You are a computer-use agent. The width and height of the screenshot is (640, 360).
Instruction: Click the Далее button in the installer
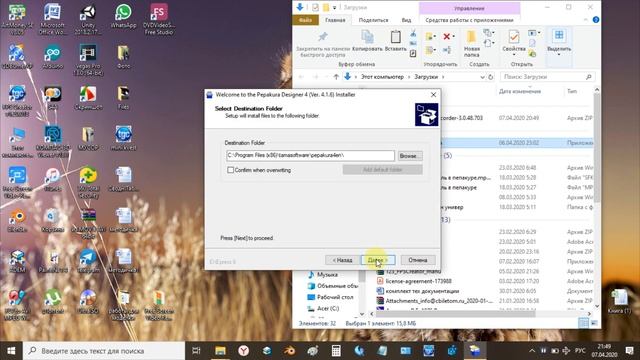[378, 260]
